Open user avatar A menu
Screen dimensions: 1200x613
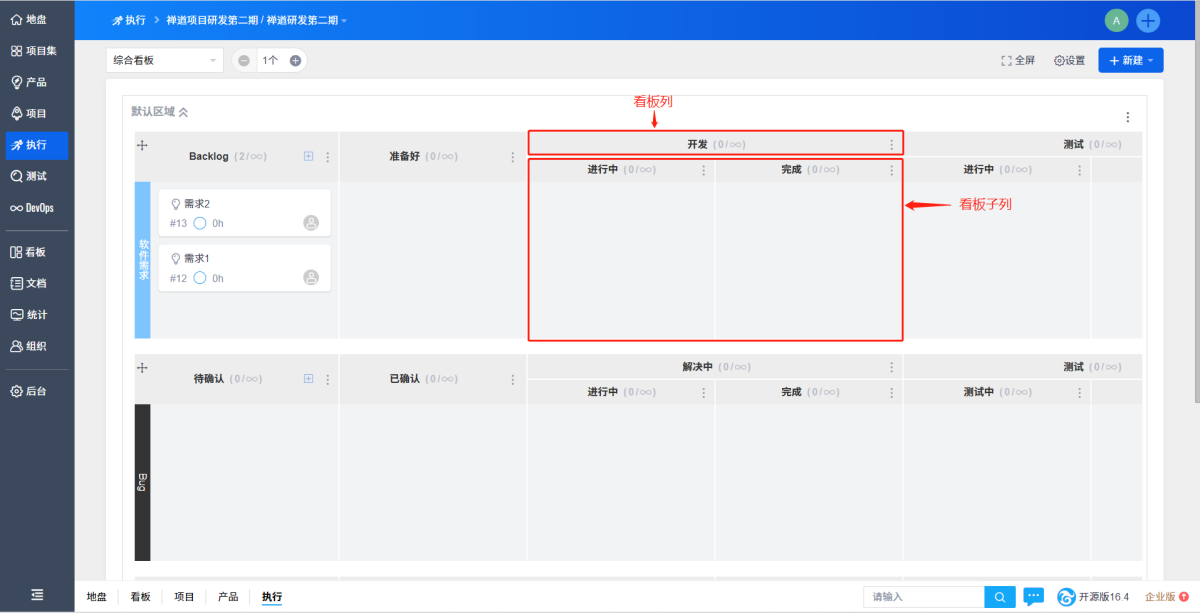point(1116,20)
